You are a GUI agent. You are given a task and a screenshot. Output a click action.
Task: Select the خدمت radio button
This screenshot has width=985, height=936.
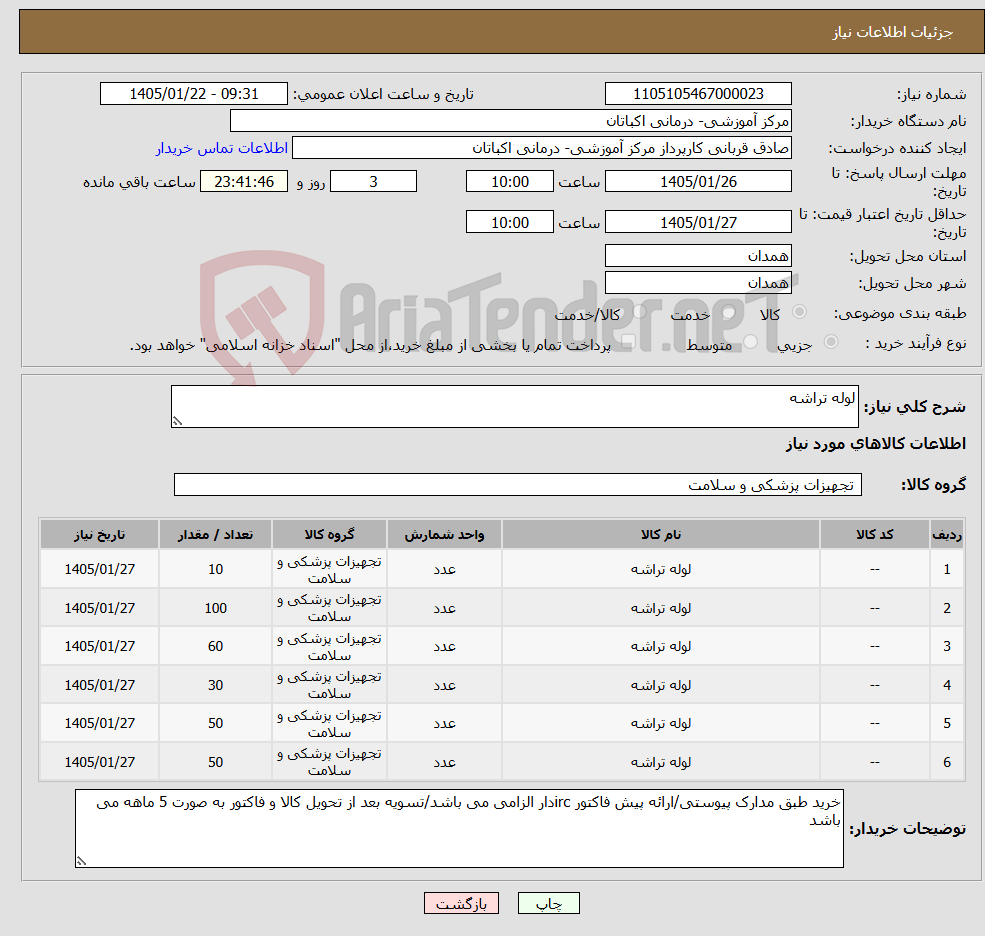tap(729, 312)
